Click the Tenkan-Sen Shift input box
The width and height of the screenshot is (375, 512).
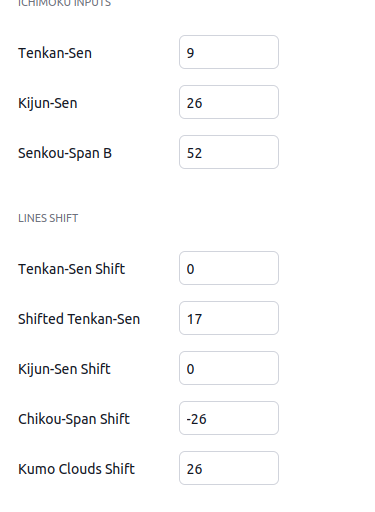(x=229, y=268)
